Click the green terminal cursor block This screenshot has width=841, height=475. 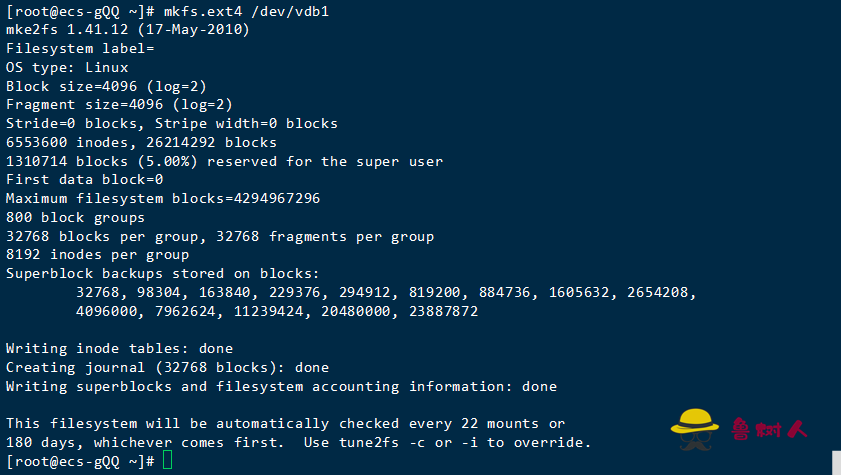click(167, 461)
